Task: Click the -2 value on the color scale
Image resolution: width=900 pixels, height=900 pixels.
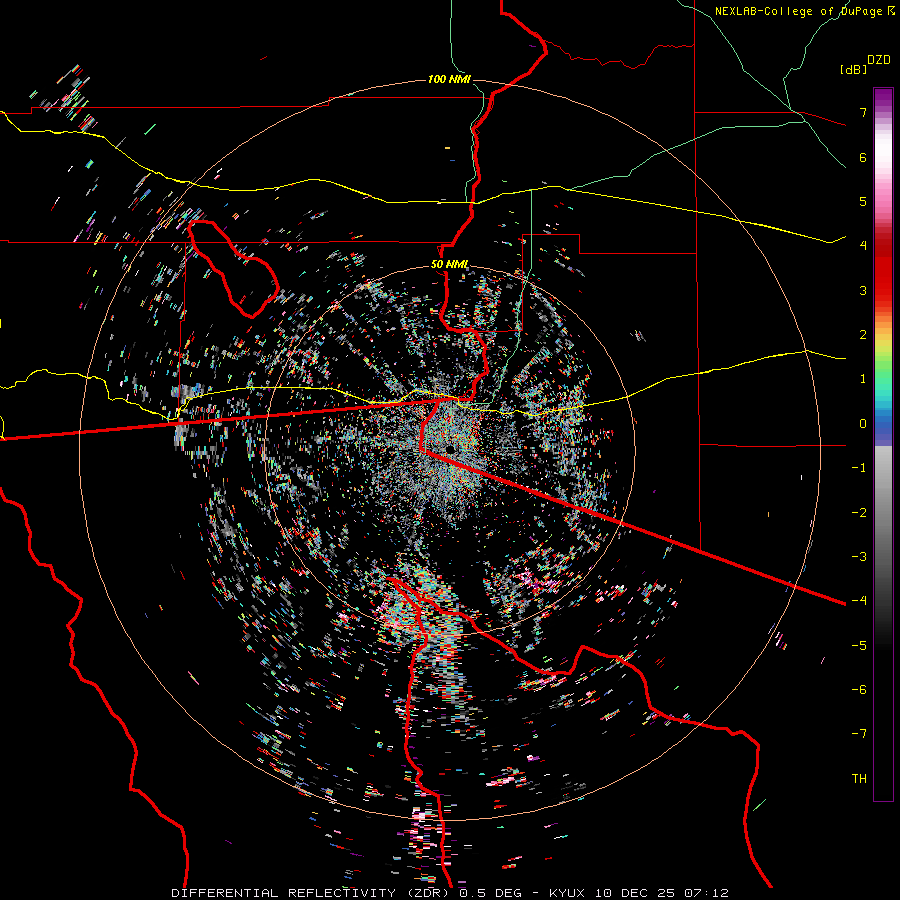Action: coord(859,513)
